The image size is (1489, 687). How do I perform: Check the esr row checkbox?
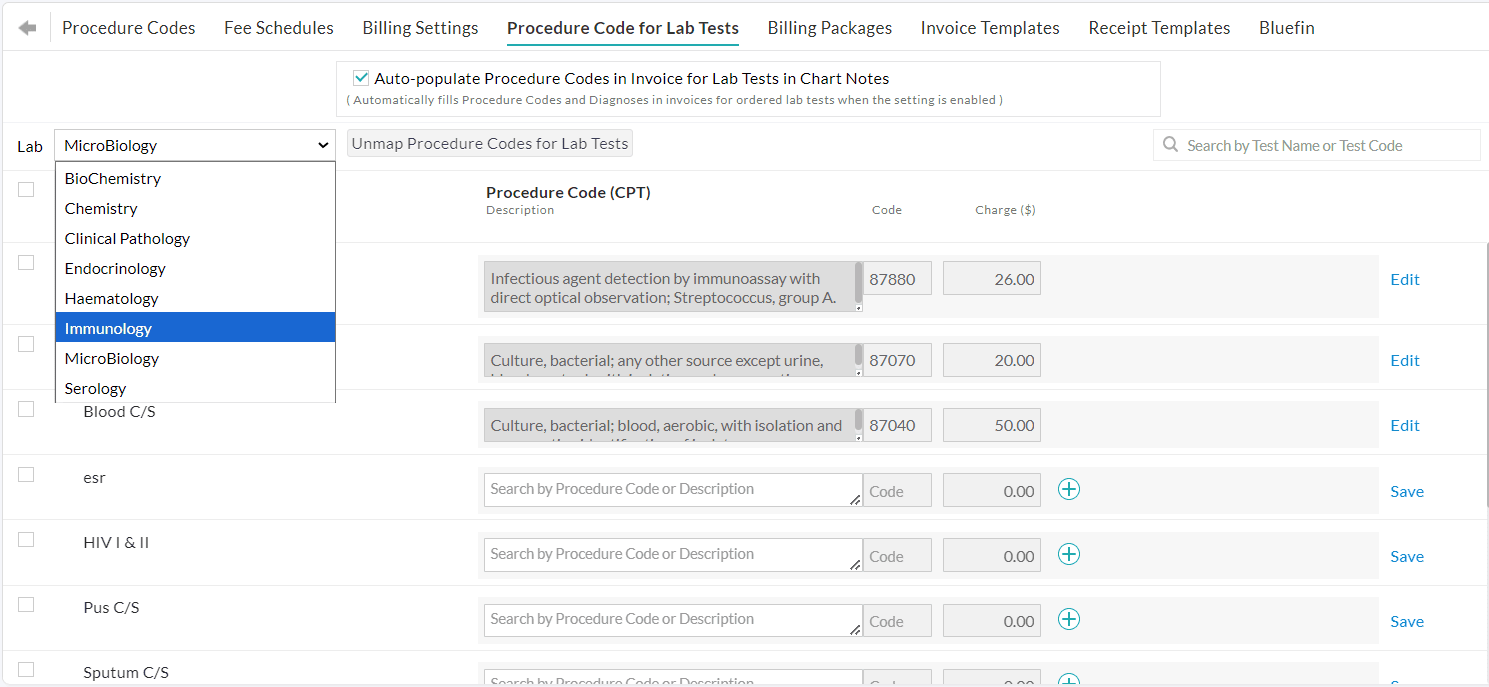coord(26,475)
